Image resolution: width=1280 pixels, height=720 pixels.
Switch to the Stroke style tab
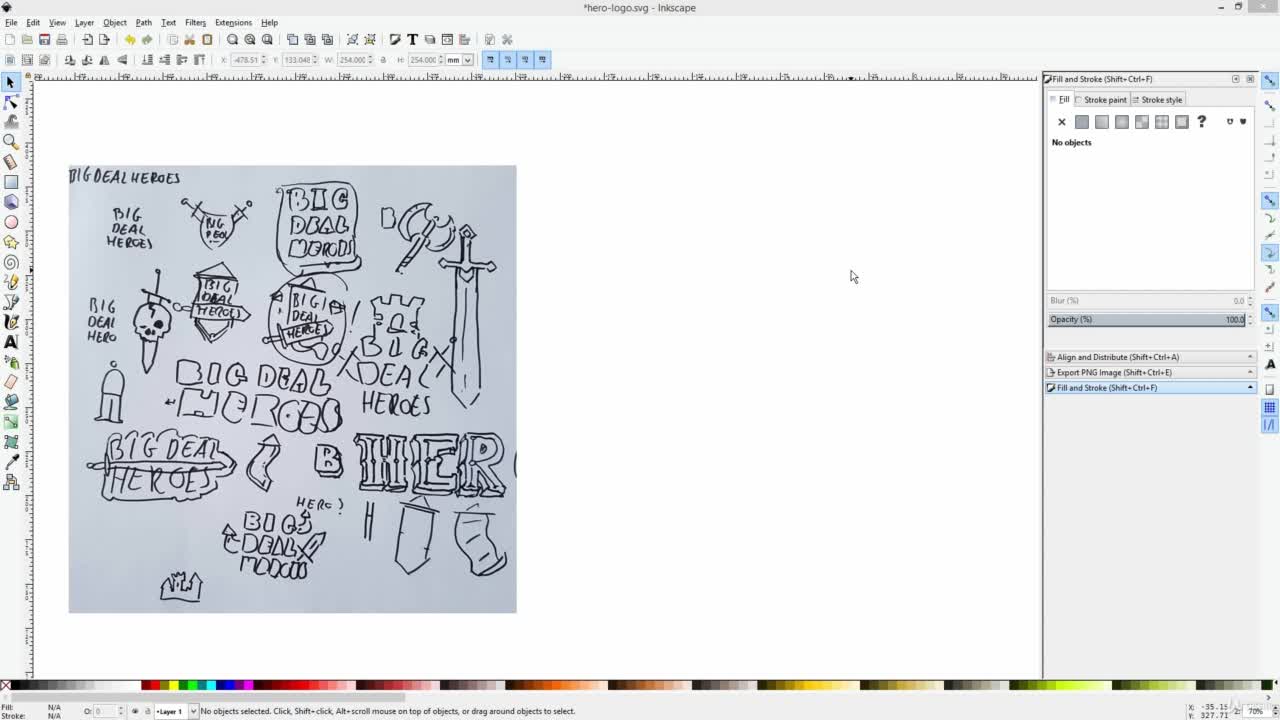click(x=1157, y=100)
